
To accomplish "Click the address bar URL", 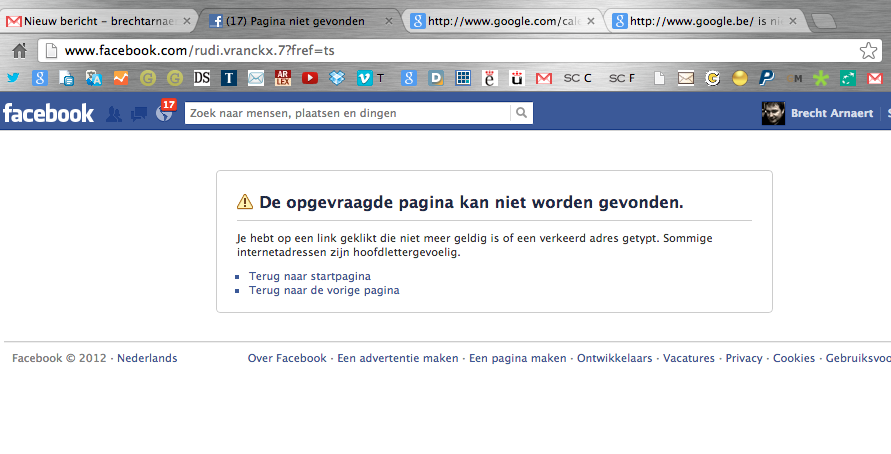I will (x=199, y=51).
